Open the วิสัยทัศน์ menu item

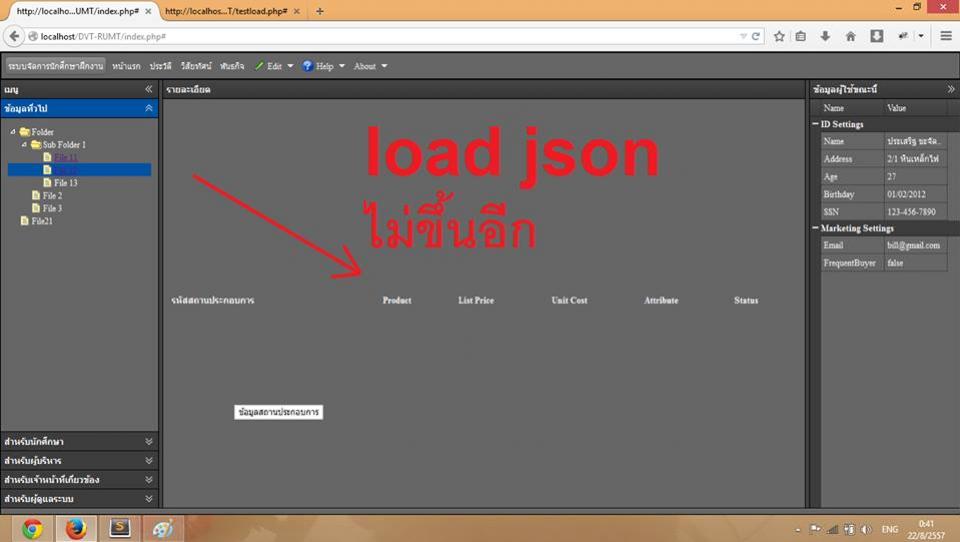click(x=196, y=66)
